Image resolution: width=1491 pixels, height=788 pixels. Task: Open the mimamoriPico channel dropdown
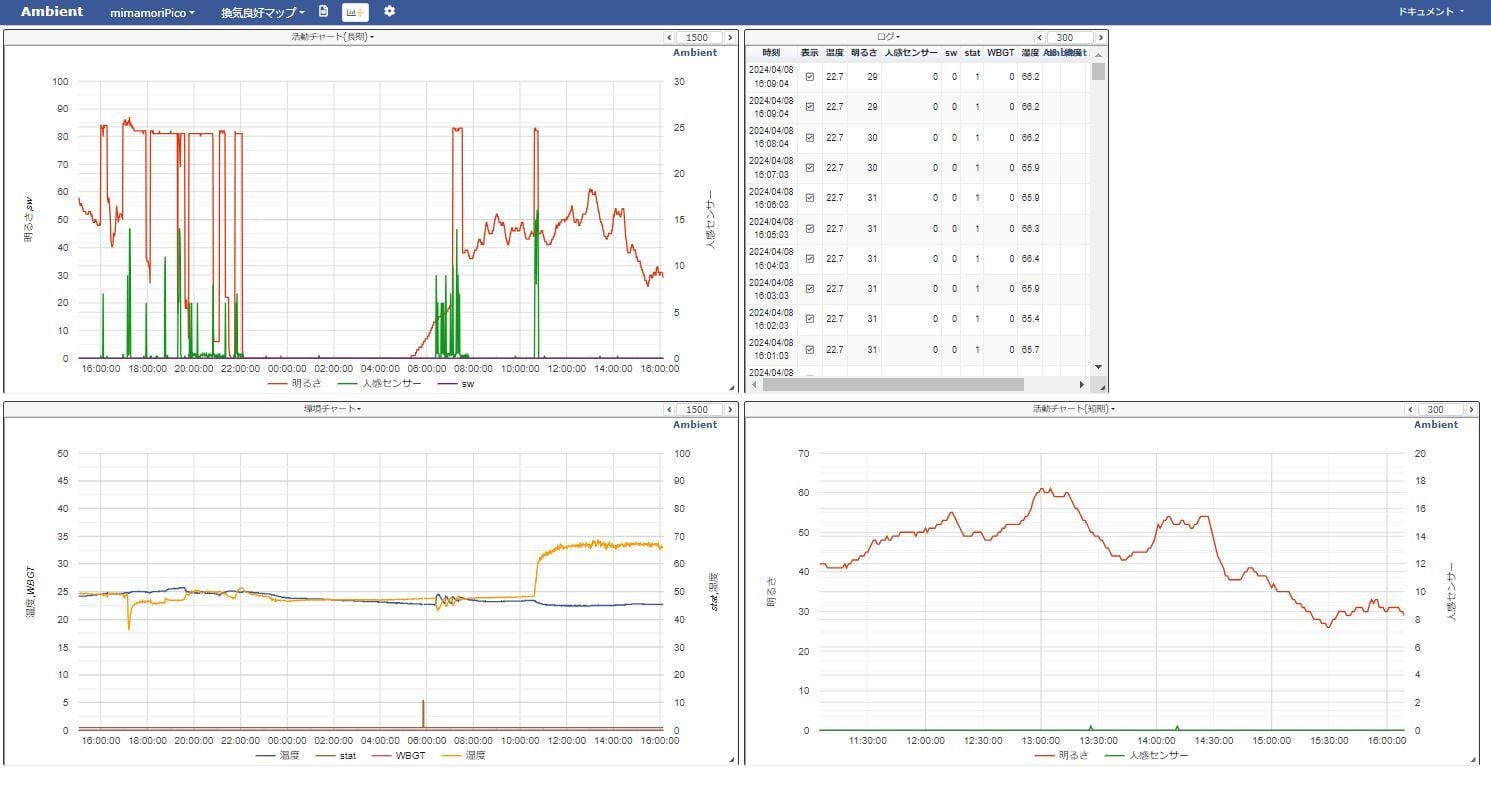152,13
